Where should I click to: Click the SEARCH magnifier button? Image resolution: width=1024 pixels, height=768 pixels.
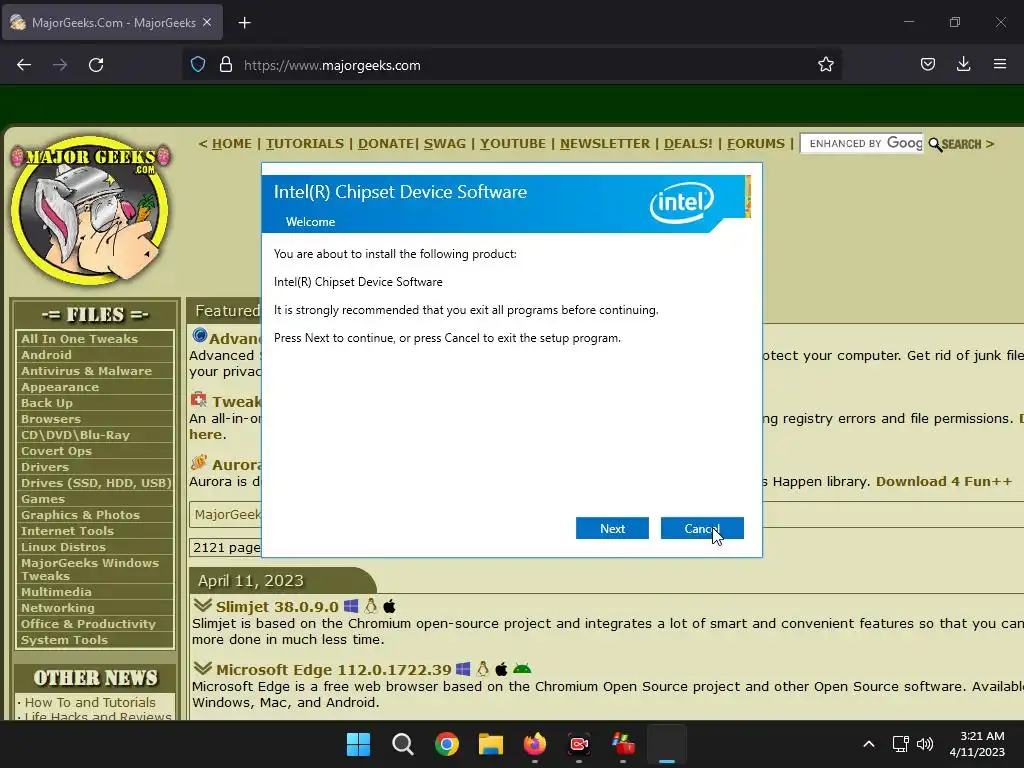click(955, 144)
